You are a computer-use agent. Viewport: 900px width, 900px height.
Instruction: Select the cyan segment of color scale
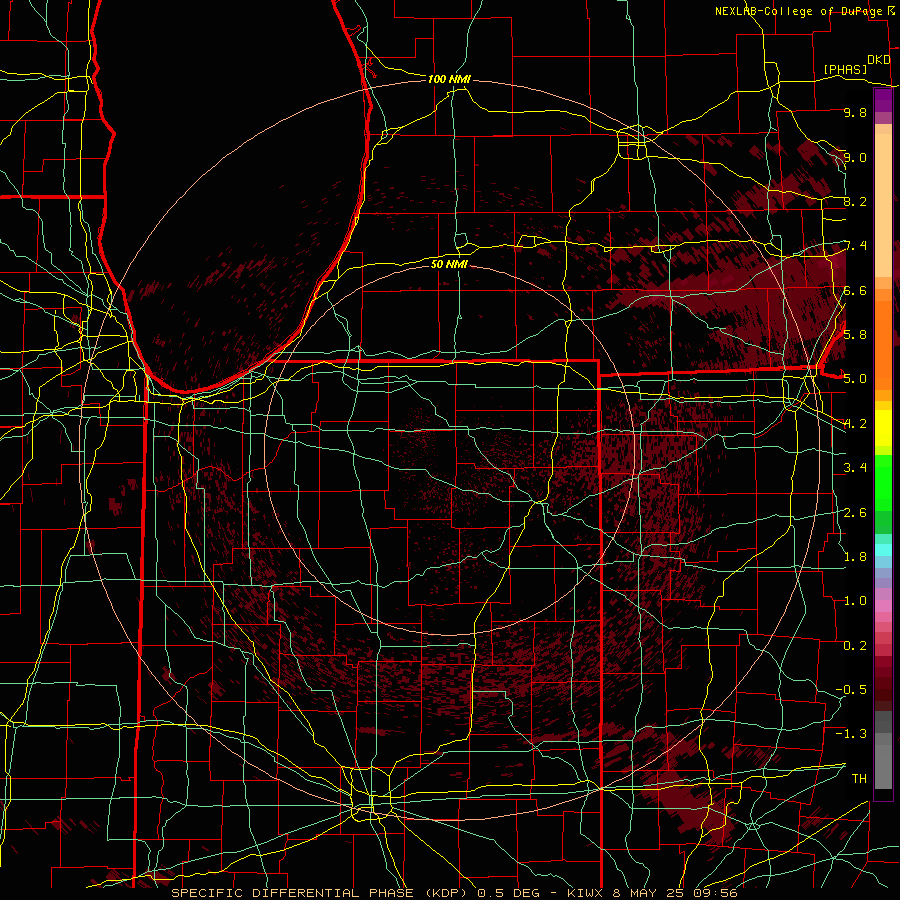pyautogui.click(x=883, y=550)
